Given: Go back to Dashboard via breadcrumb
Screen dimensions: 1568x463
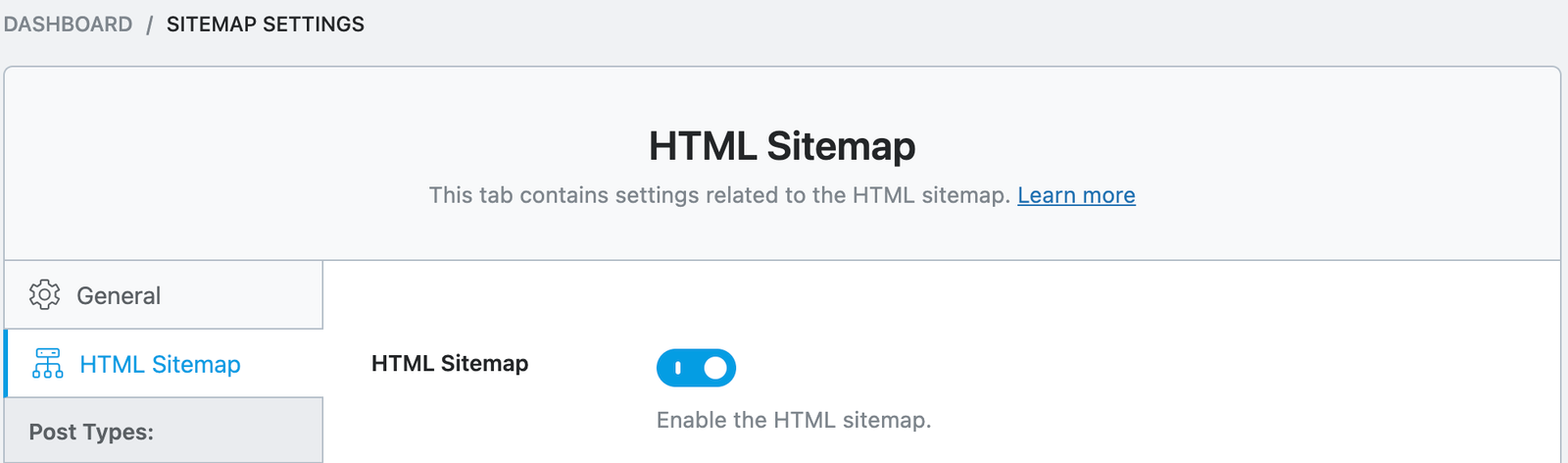Looking at the screenshot, I should click(x=68, y=25).
